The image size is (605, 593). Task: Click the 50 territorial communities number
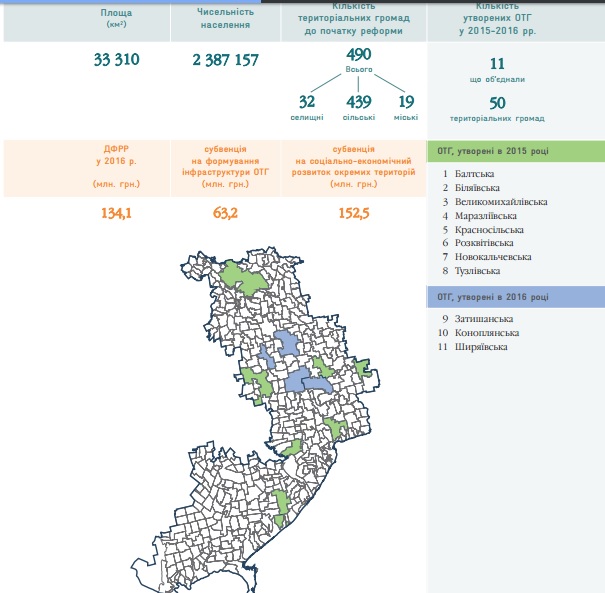pyautogui.click(x=497, y=102)
